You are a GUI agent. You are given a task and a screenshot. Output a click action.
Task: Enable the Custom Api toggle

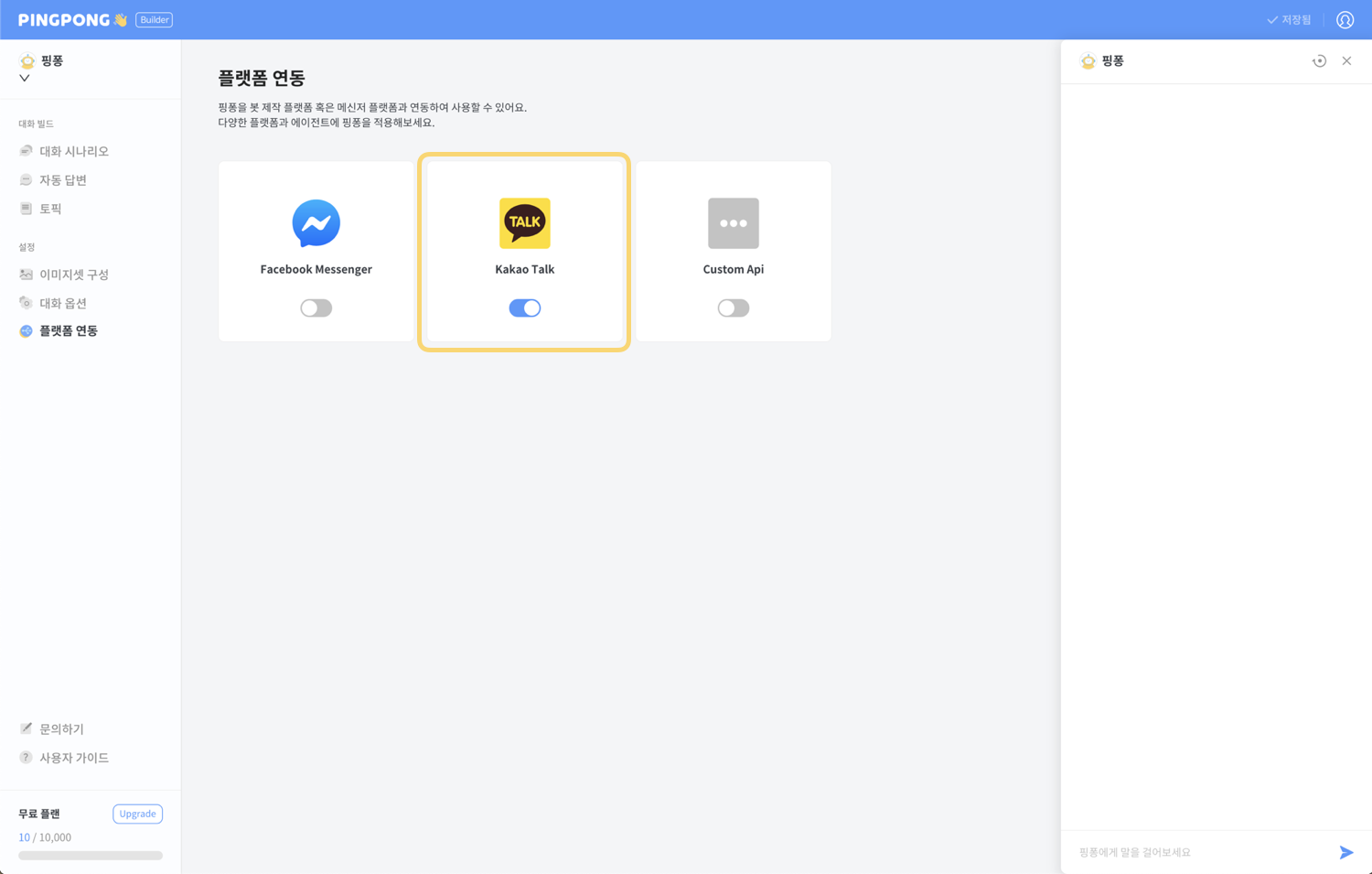point(734,308)
